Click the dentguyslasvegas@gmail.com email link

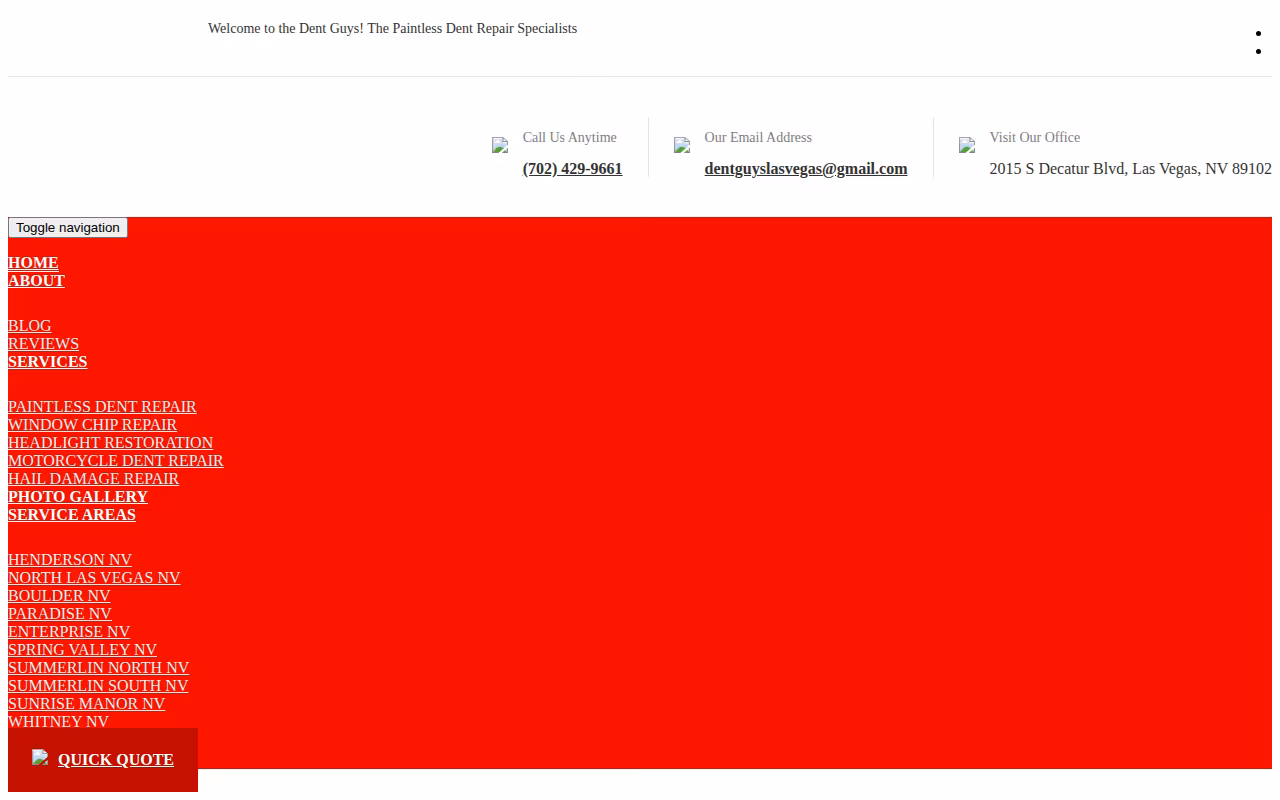pyautogui.click(x=806, y=169)
